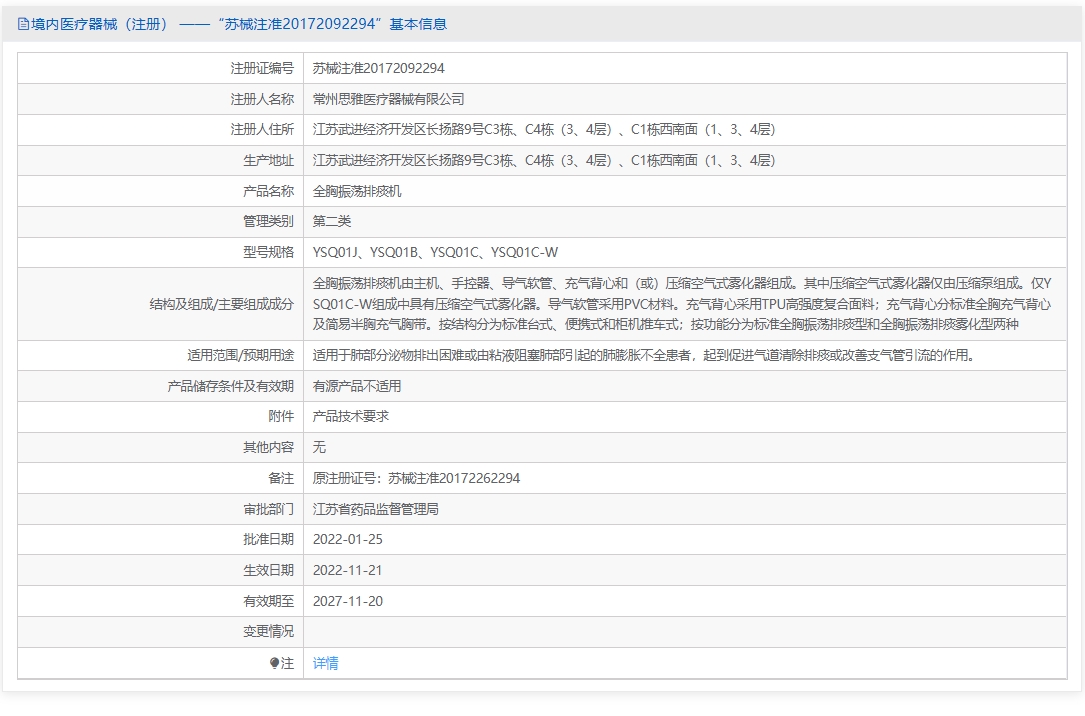Click the 批准日期 label

(x=268, y=540)
